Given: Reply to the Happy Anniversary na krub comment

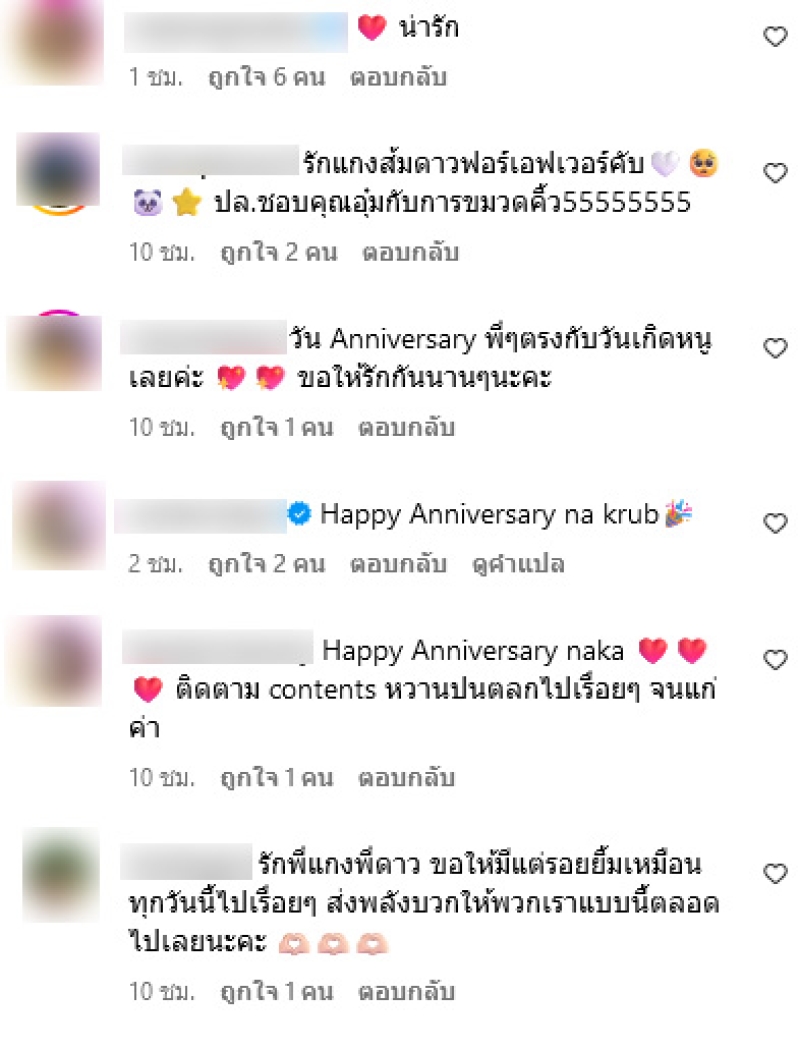Looking at the screenshot, I should click(399, 564).
